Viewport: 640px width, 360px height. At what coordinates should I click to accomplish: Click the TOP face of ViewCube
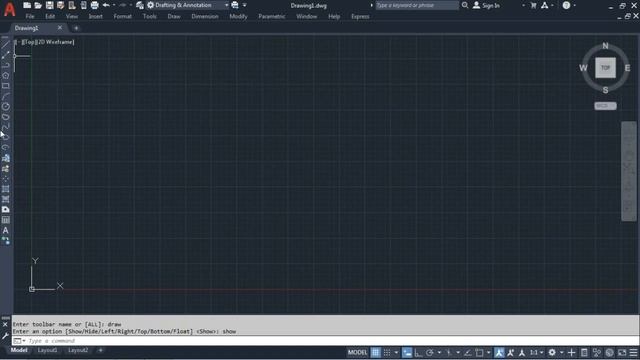coord(605,68)
